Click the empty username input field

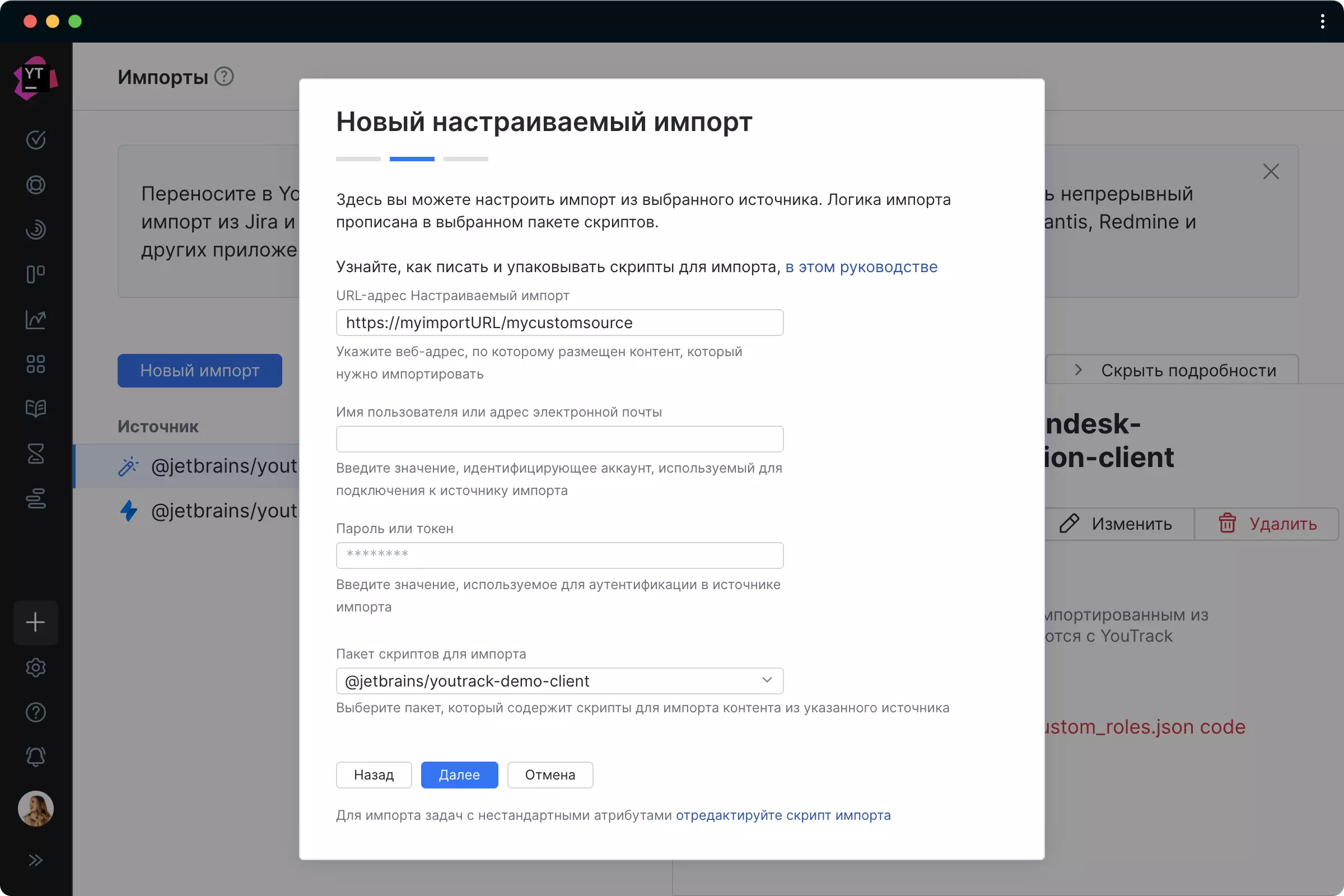tap(559, 439)
